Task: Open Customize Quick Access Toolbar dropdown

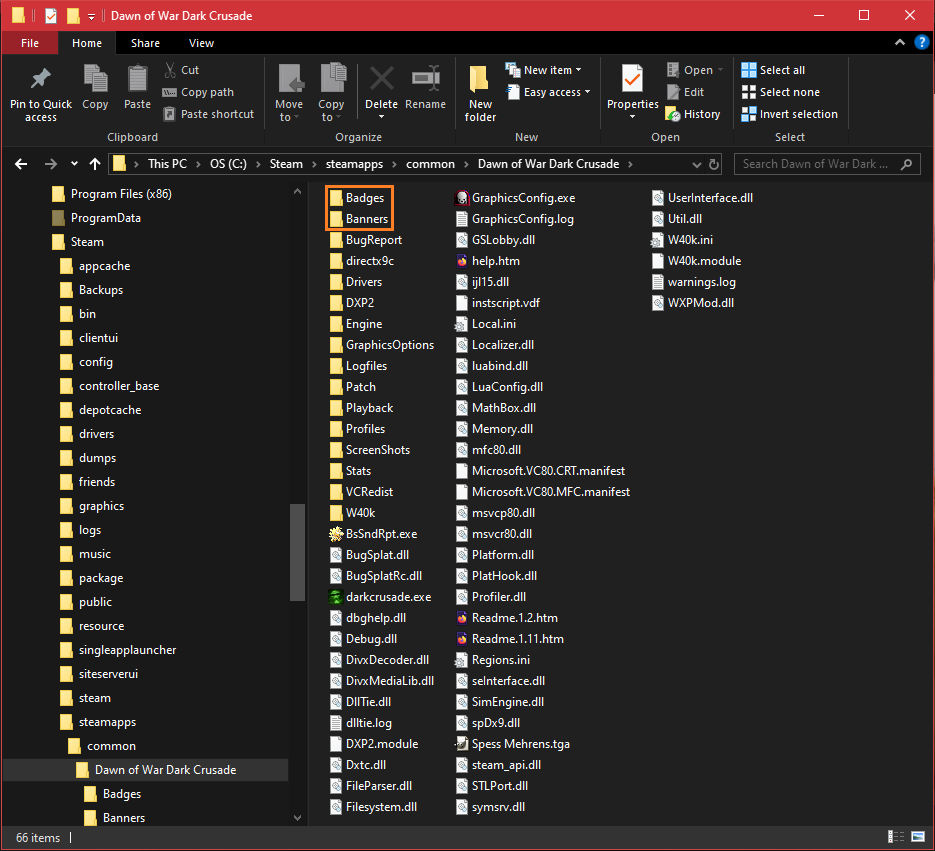Action: [x=91, y=16]
